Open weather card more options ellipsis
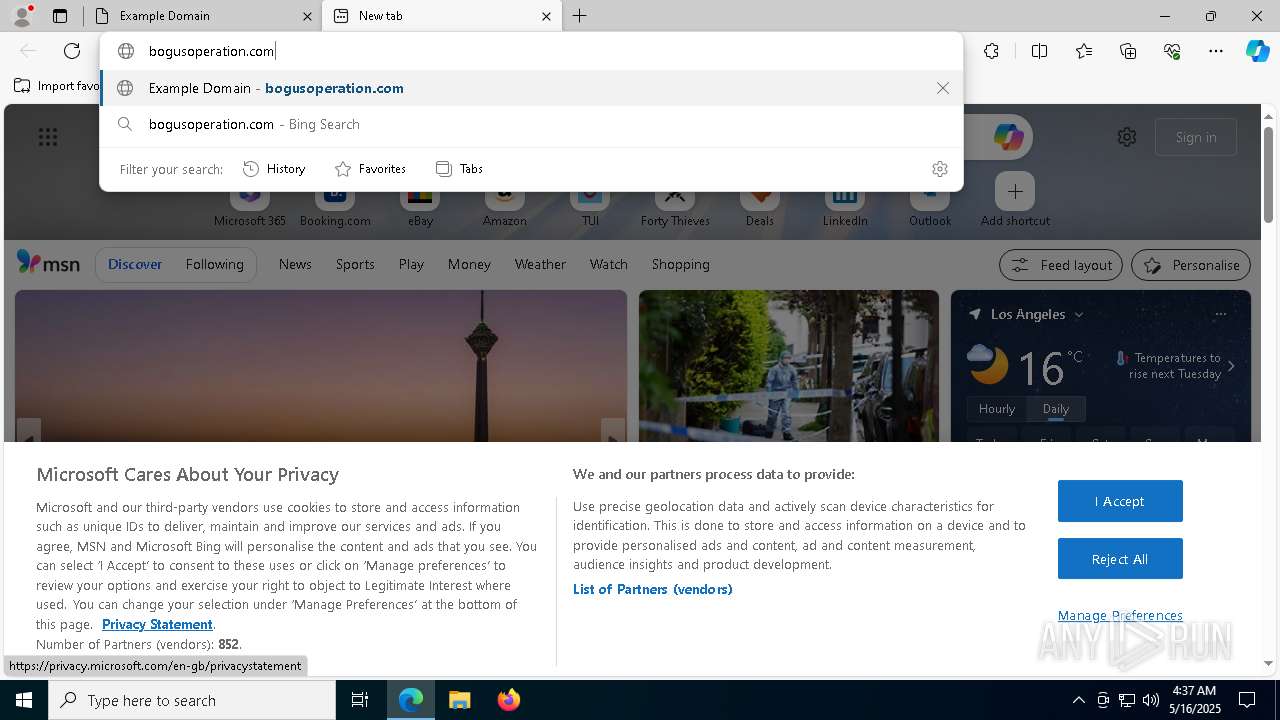This screenshot has height=720, width=1280. coord(1220,314)
